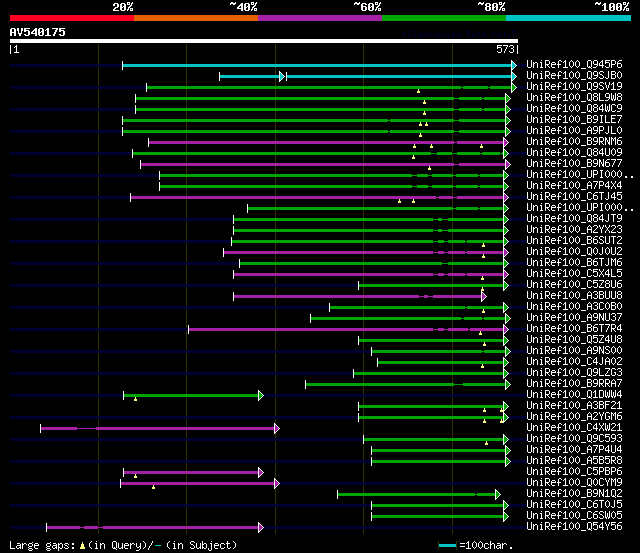Click the purple alignment bar for Q54Y56
The image size is (640, 553).
153,528
